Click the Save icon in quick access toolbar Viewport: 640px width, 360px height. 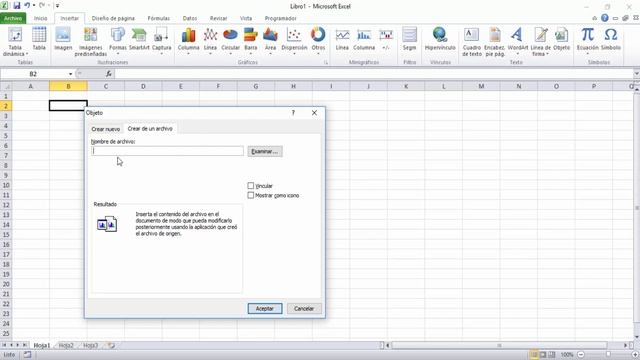(x=17, y=6)
